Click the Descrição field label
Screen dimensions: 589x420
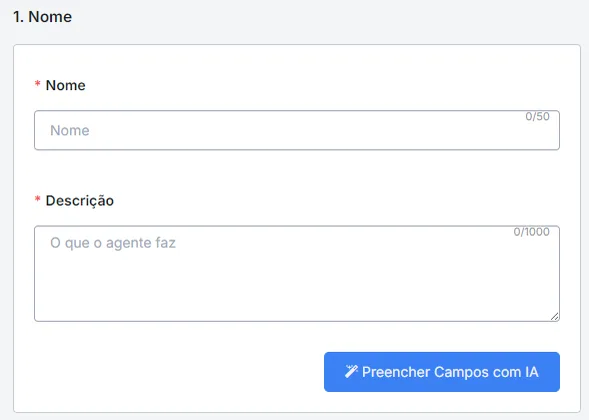coord(80,201)
